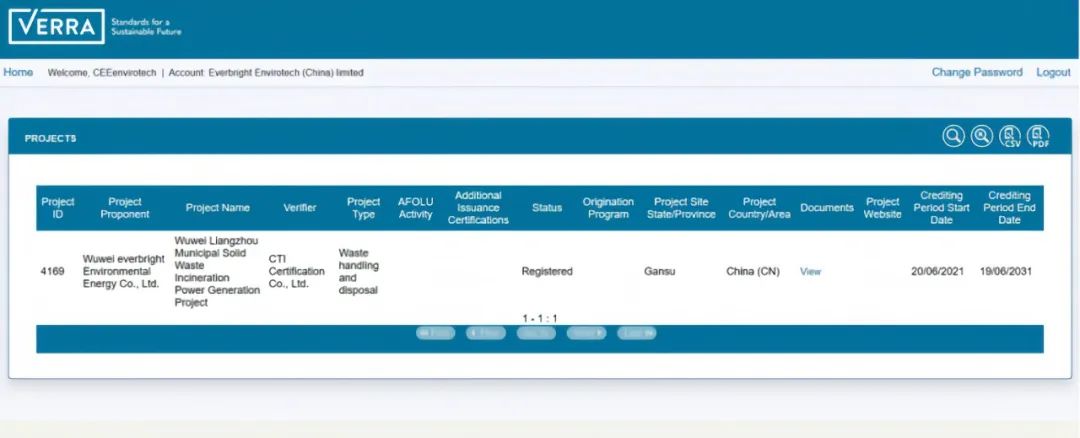Open the basic search magnifier icon
This screenshot has height=438, width=1080.
point(953,136)
